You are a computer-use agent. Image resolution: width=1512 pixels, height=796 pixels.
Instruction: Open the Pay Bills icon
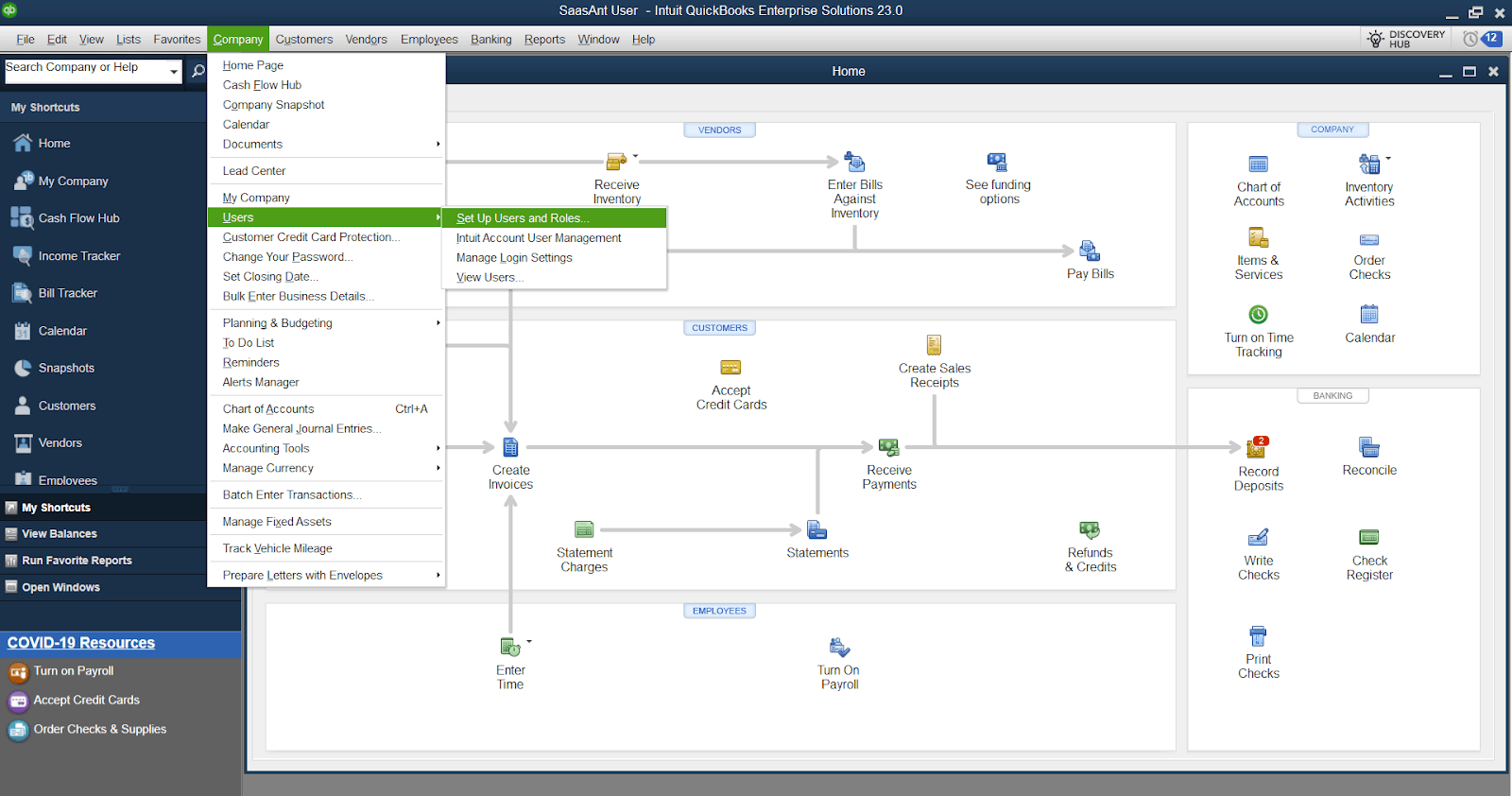coord(1090,251)
